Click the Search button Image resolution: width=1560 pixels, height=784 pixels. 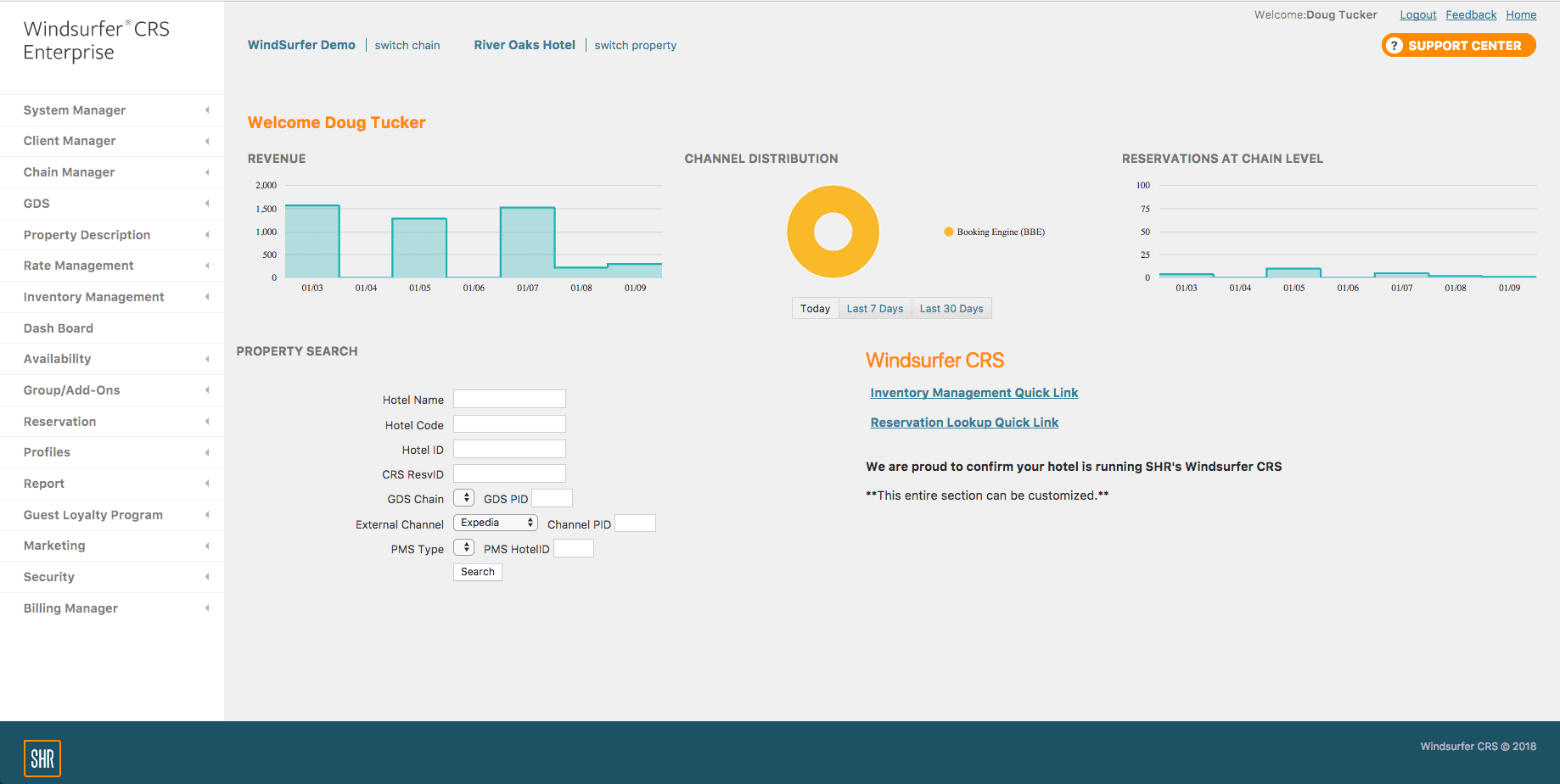(478, 572)
